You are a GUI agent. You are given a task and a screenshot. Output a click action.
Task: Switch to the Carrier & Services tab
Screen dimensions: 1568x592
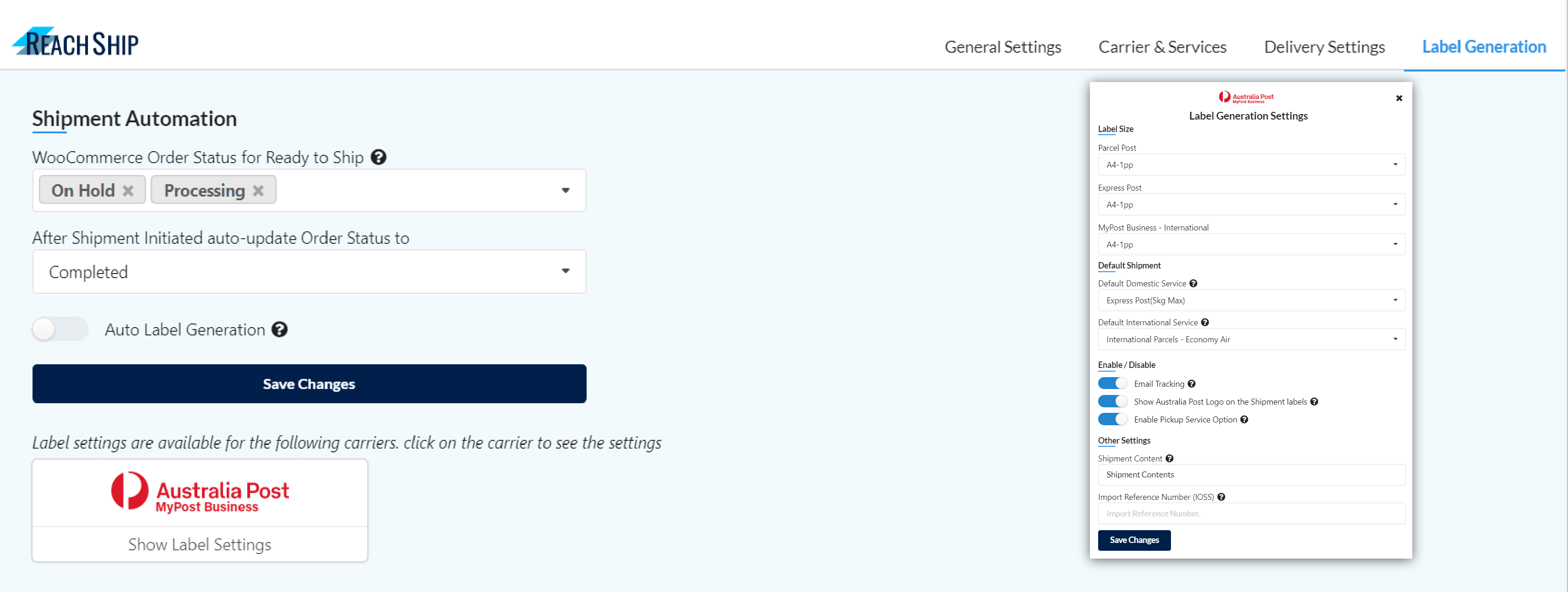click(1162, 47)
